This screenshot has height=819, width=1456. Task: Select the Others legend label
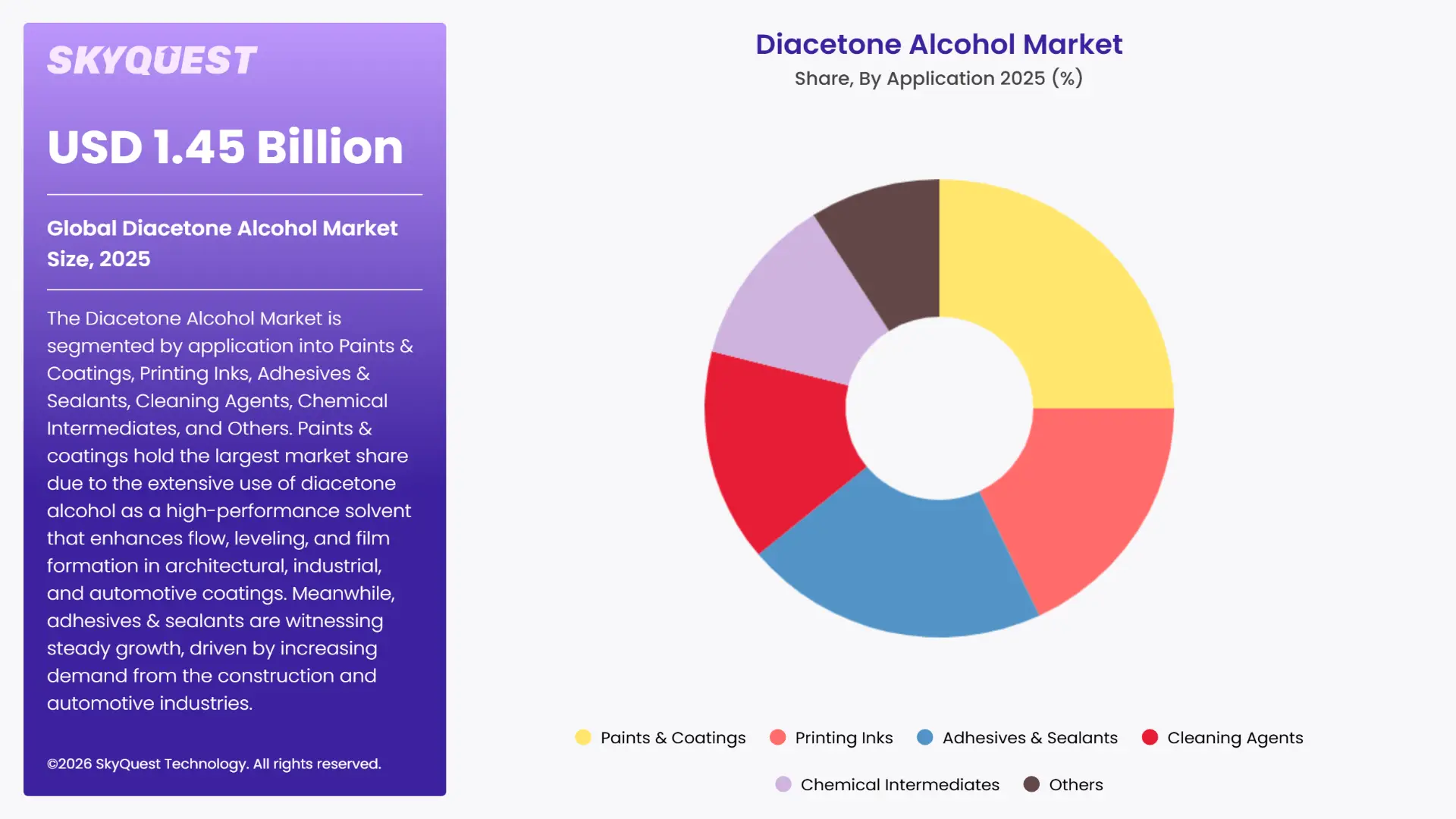(1075, 785)
